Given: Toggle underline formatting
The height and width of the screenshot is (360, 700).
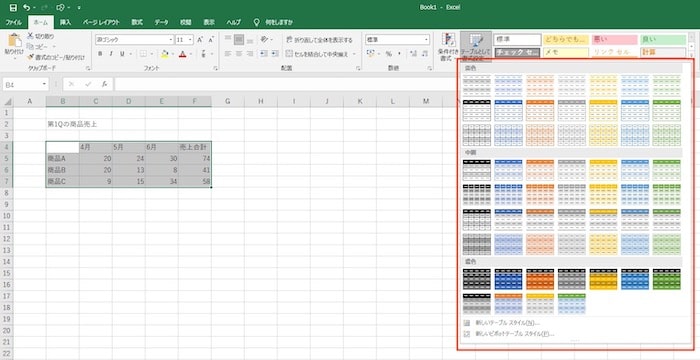Looking at the screenshot, I should (122, 54).
